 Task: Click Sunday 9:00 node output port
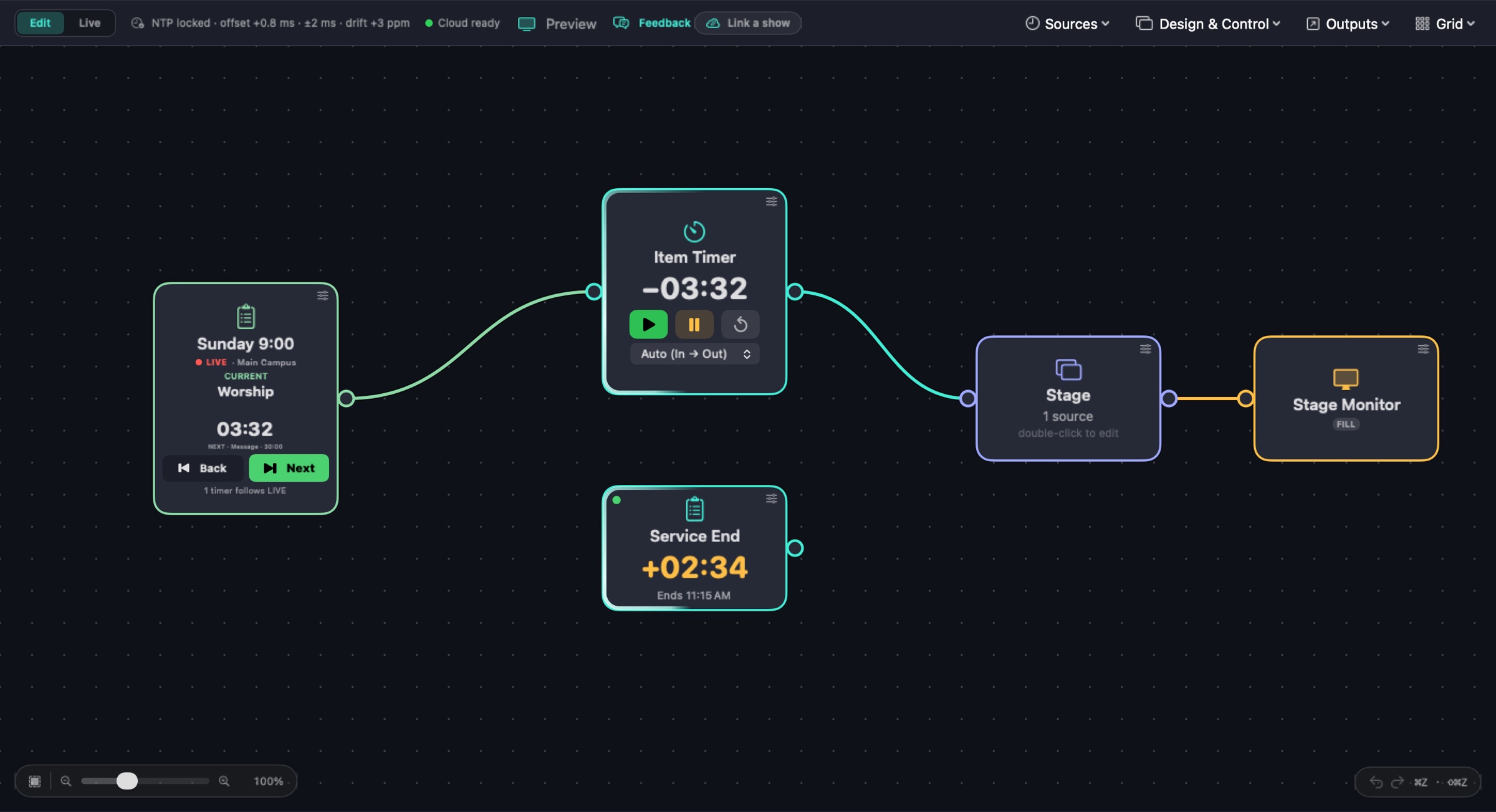pyautogui.click(x=347, y=398)
